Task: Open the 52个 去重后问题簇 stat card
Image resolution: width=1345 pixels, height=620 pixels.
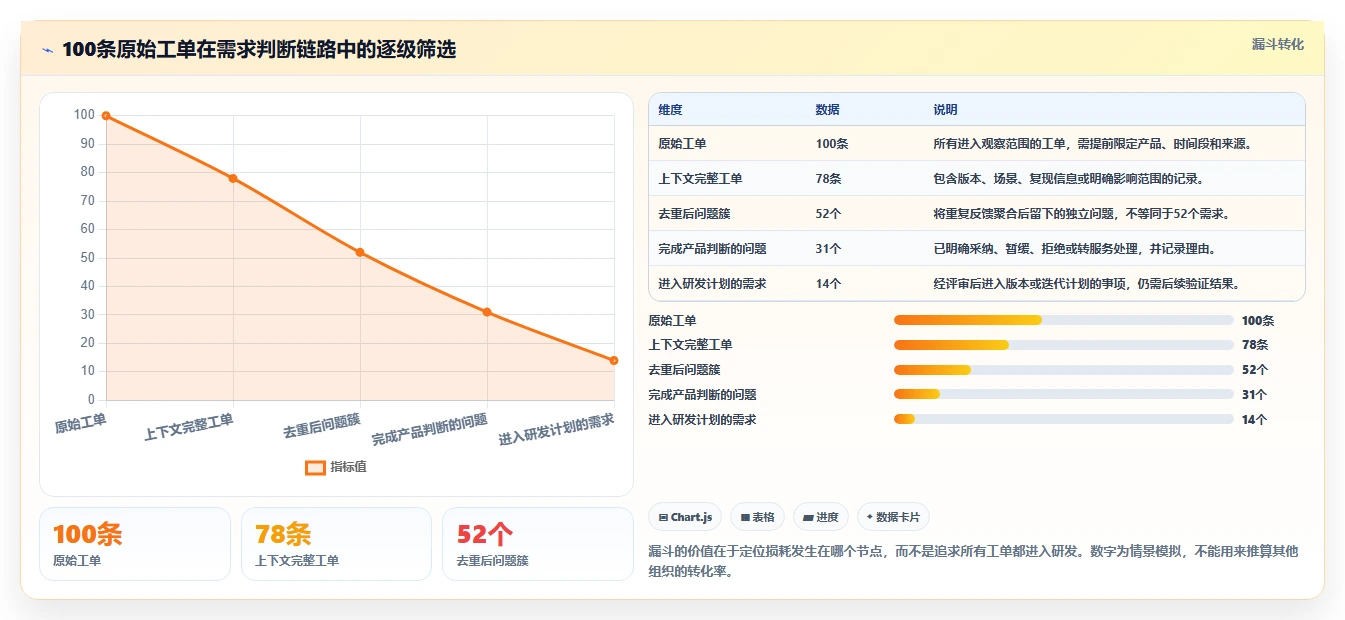Action: coord(538,544)
